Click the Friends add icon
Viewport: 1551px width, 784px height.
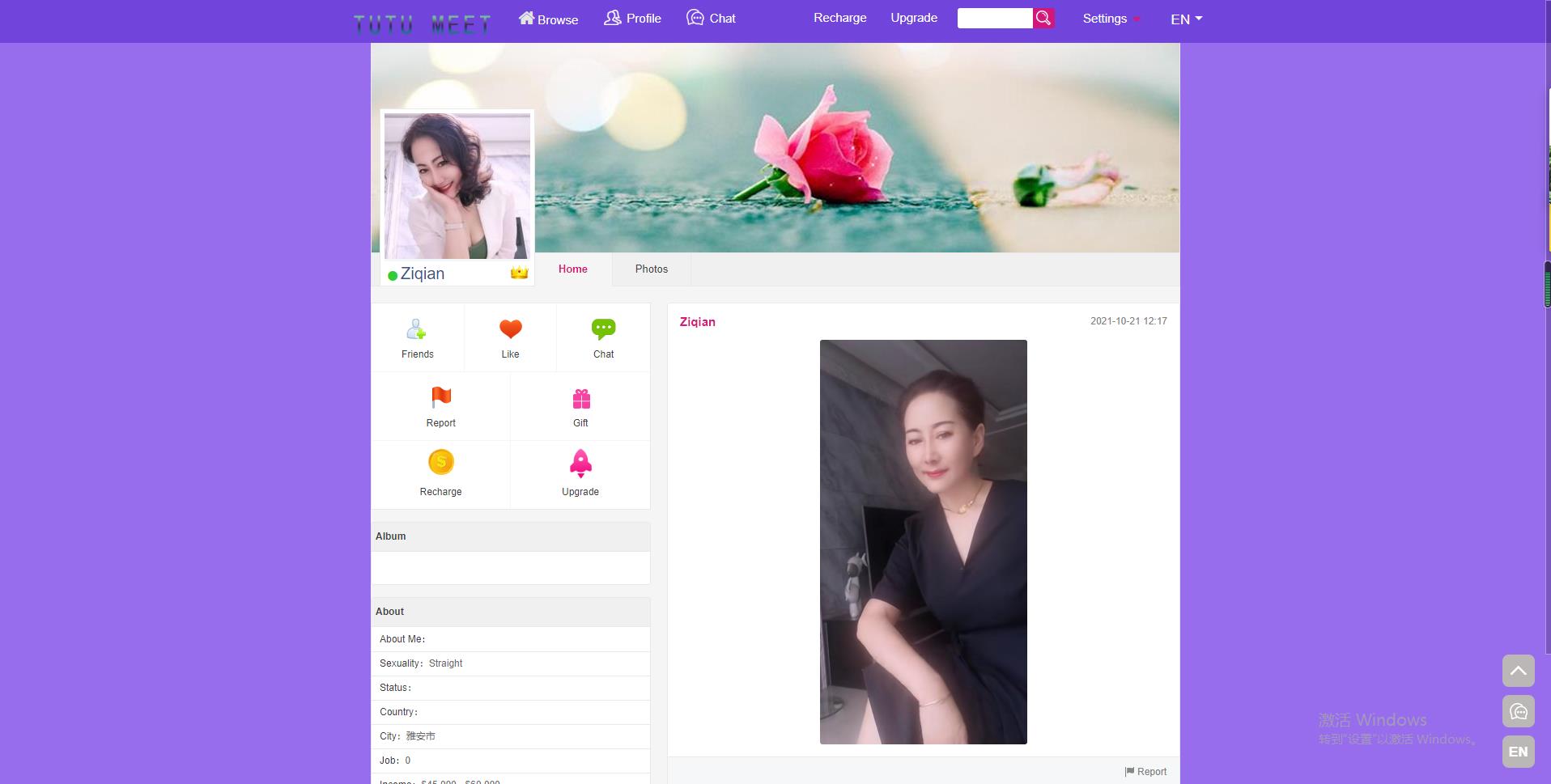417,329
